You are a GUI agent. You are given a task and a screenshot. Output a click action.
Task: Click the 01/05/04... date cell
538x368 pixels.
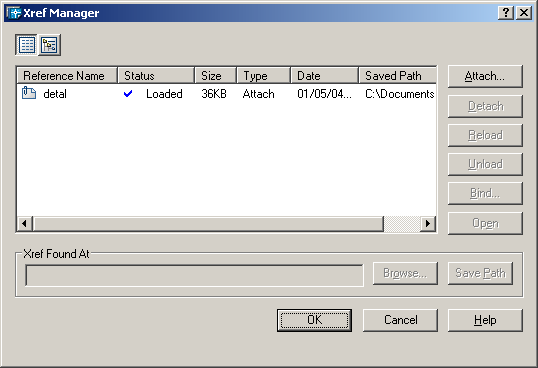tap(324, 94)
